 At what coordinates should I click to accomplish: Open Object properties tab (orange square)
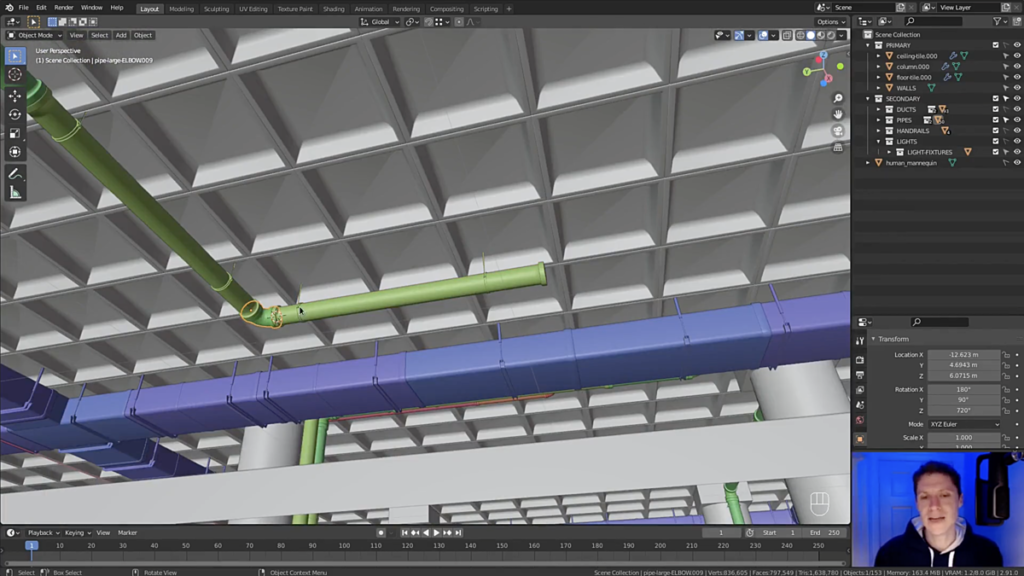[x=860, y=440]
